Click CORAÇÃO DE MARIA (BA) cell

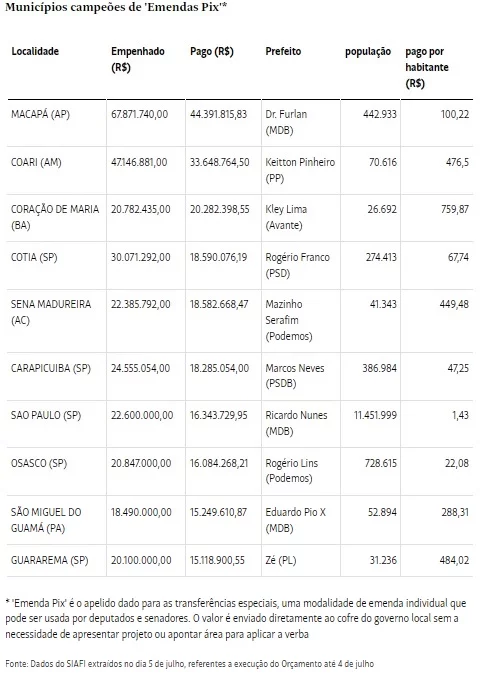55,217
